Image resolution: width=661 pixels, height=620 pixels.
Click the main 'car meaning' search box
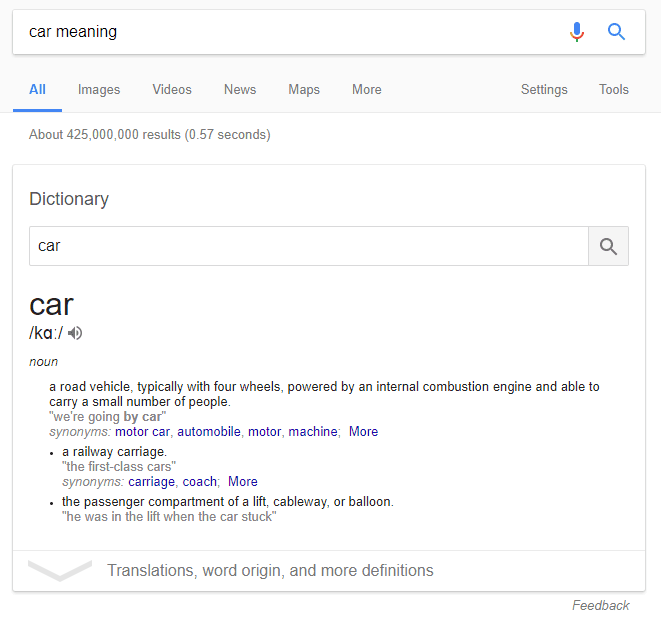(x=290, y=32)
